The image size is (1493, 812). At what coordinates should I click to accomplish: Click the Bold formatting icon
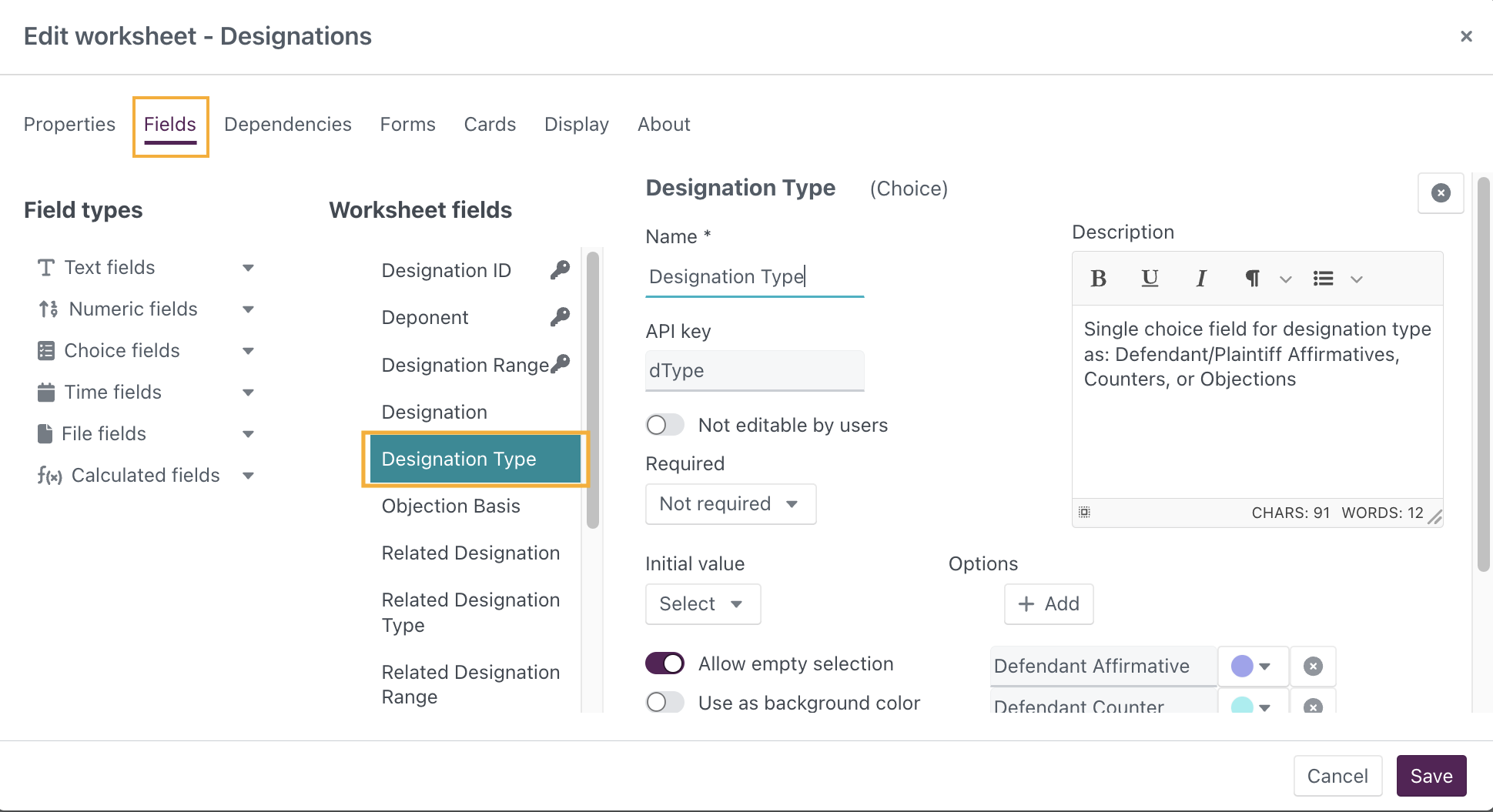pyautogui.click(x=1099, y=279)
